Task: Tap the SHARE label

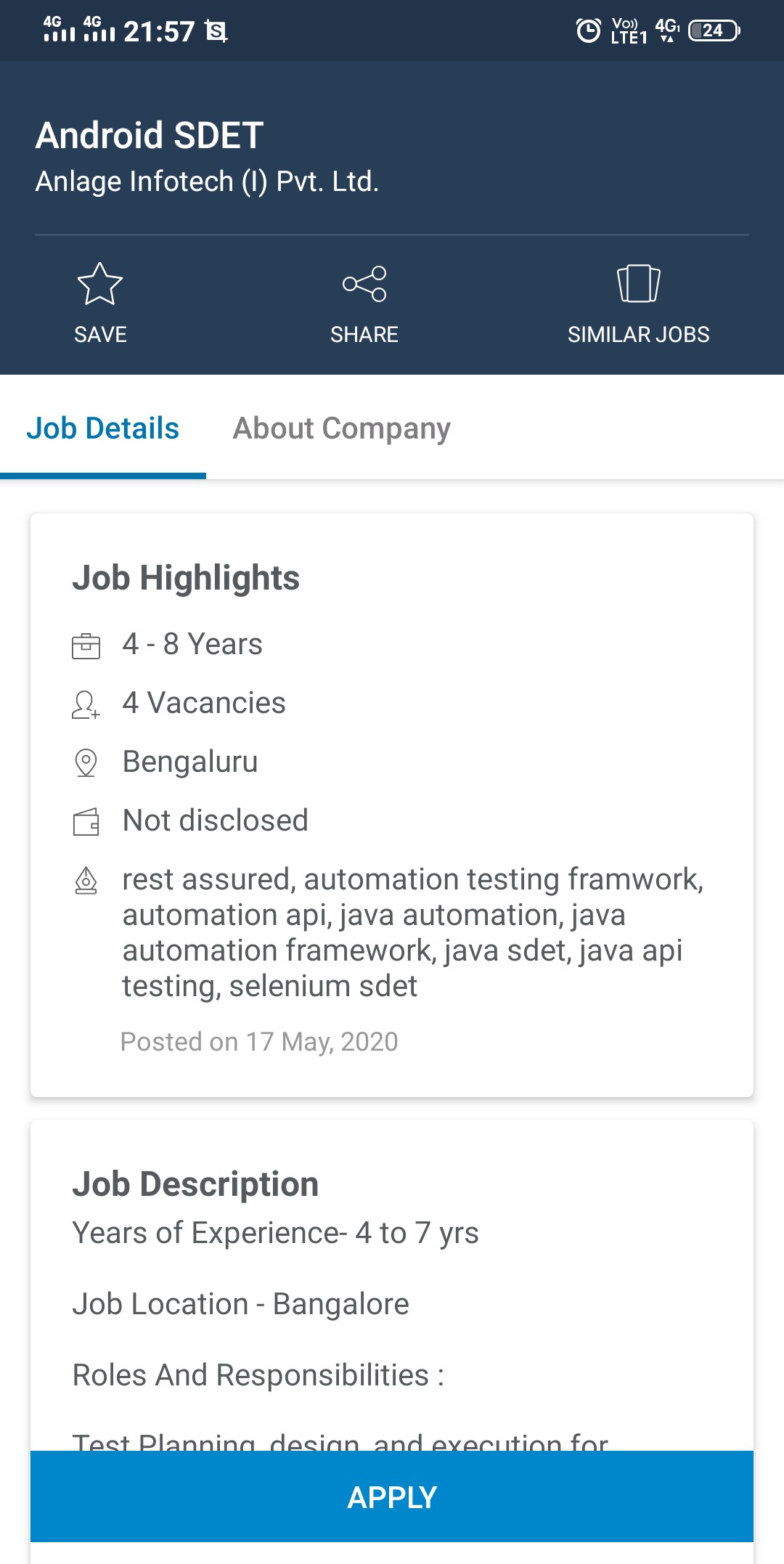Action: pyautogui.click(x=364, y=335)
